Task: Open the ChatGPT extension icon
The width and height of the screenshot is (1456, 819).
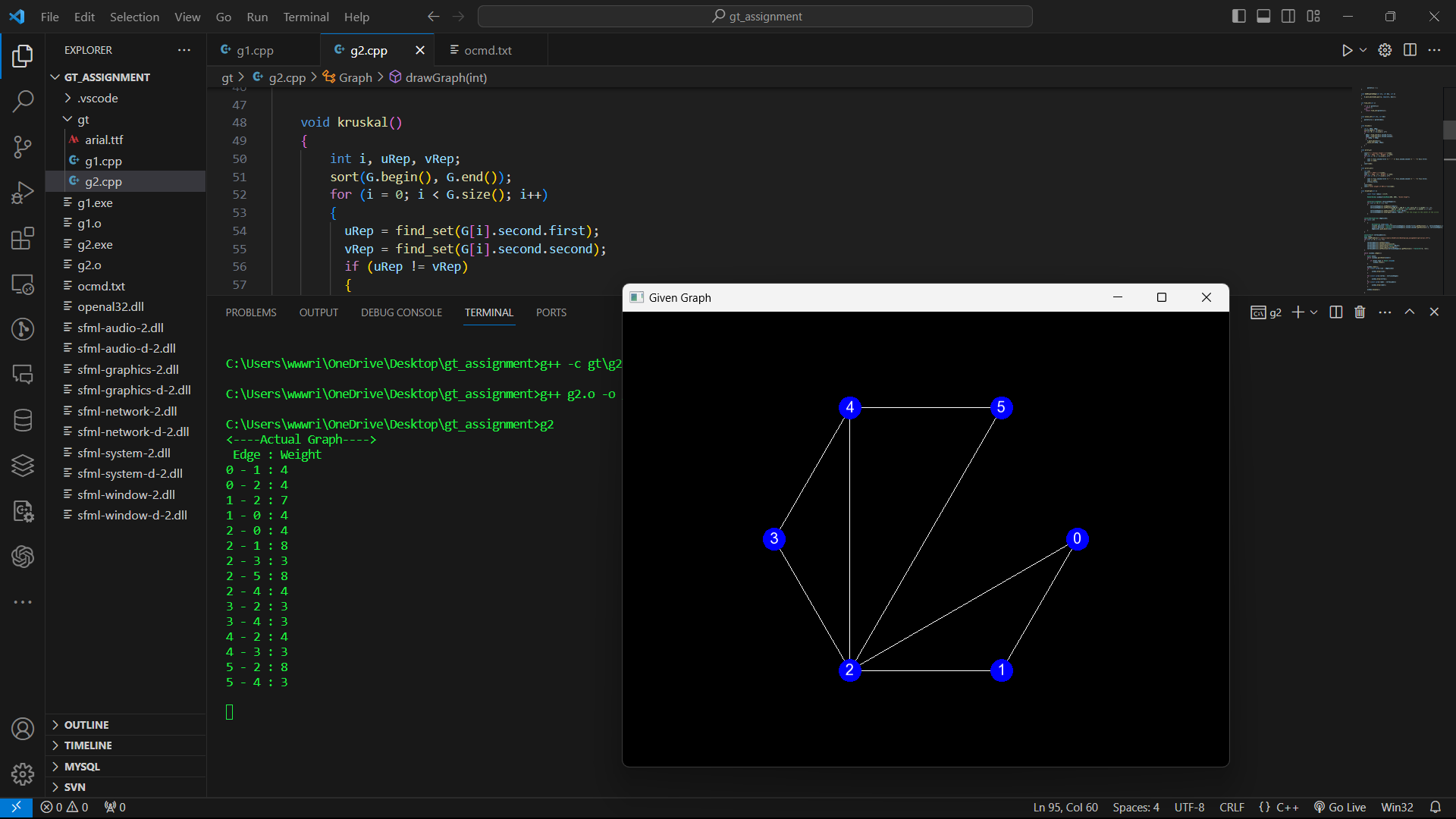Action: pos(23,557)
